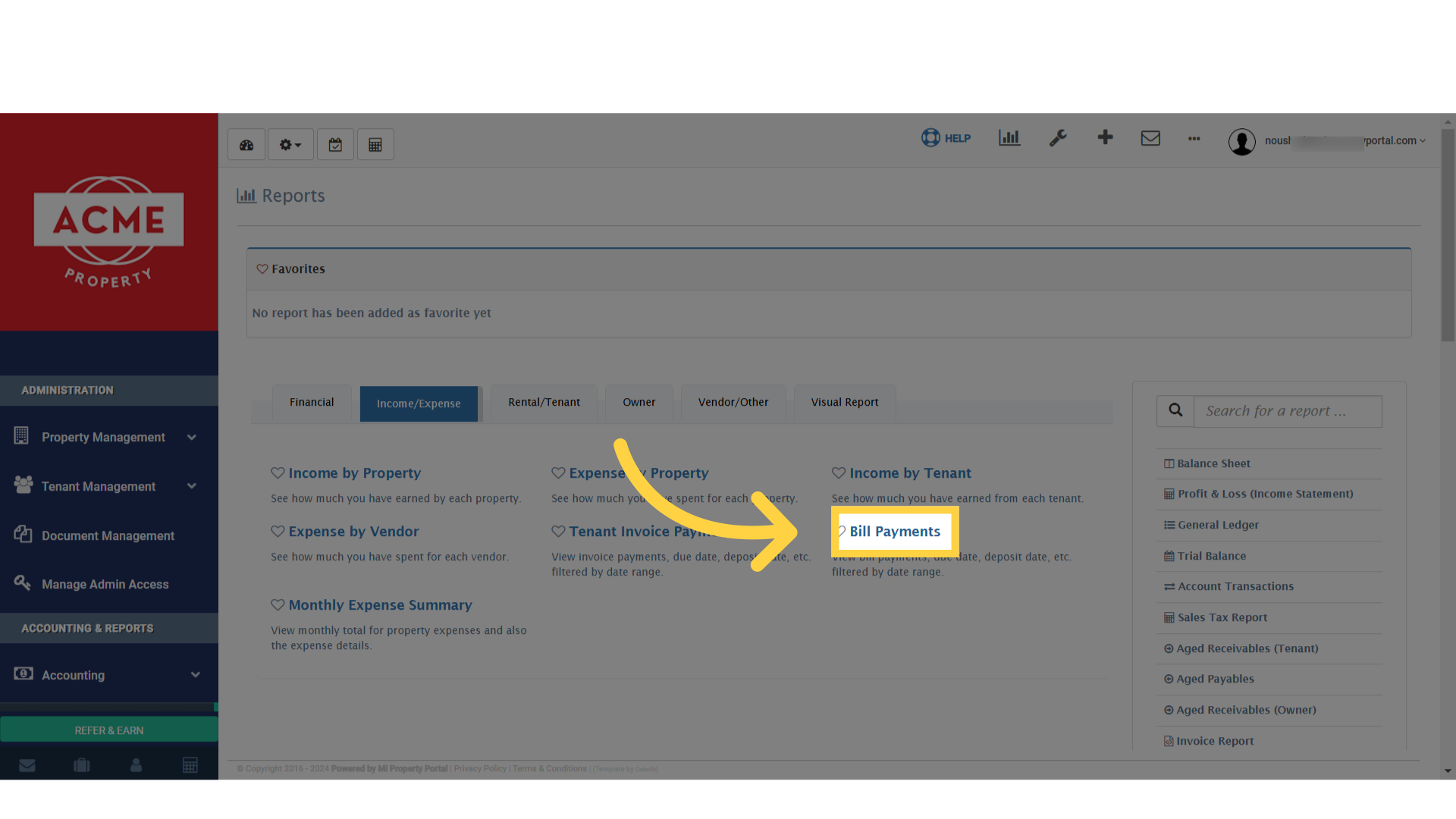Screen dimensions: 1456x819
Task: Open the settings gear dropdown
Action: point(290,145)
